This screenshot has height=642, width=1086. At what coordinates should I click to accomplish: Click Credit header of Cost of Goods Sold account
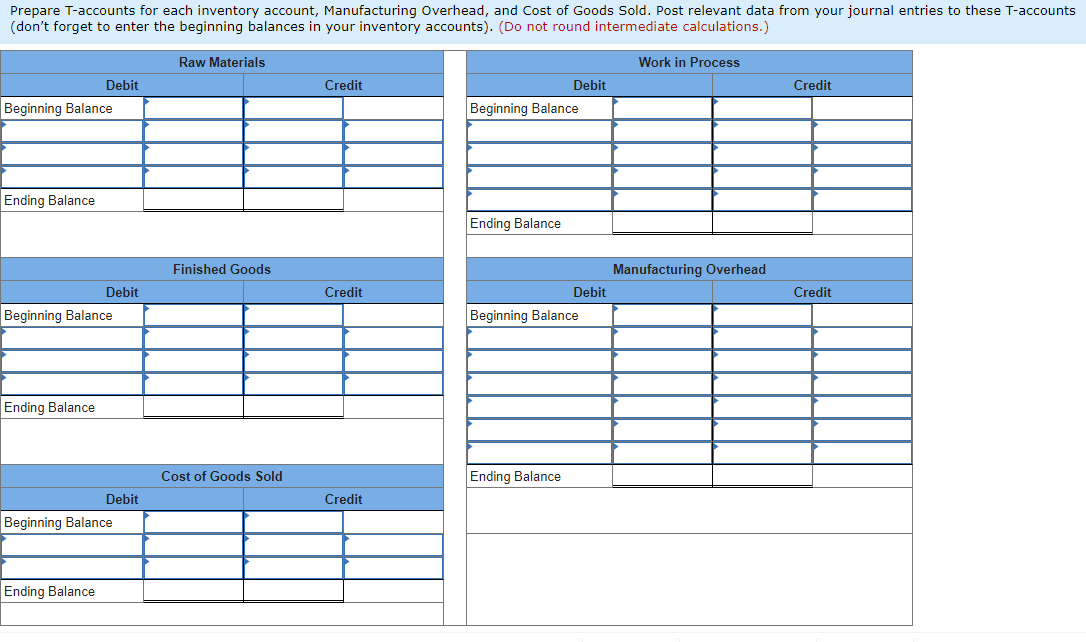344,499
